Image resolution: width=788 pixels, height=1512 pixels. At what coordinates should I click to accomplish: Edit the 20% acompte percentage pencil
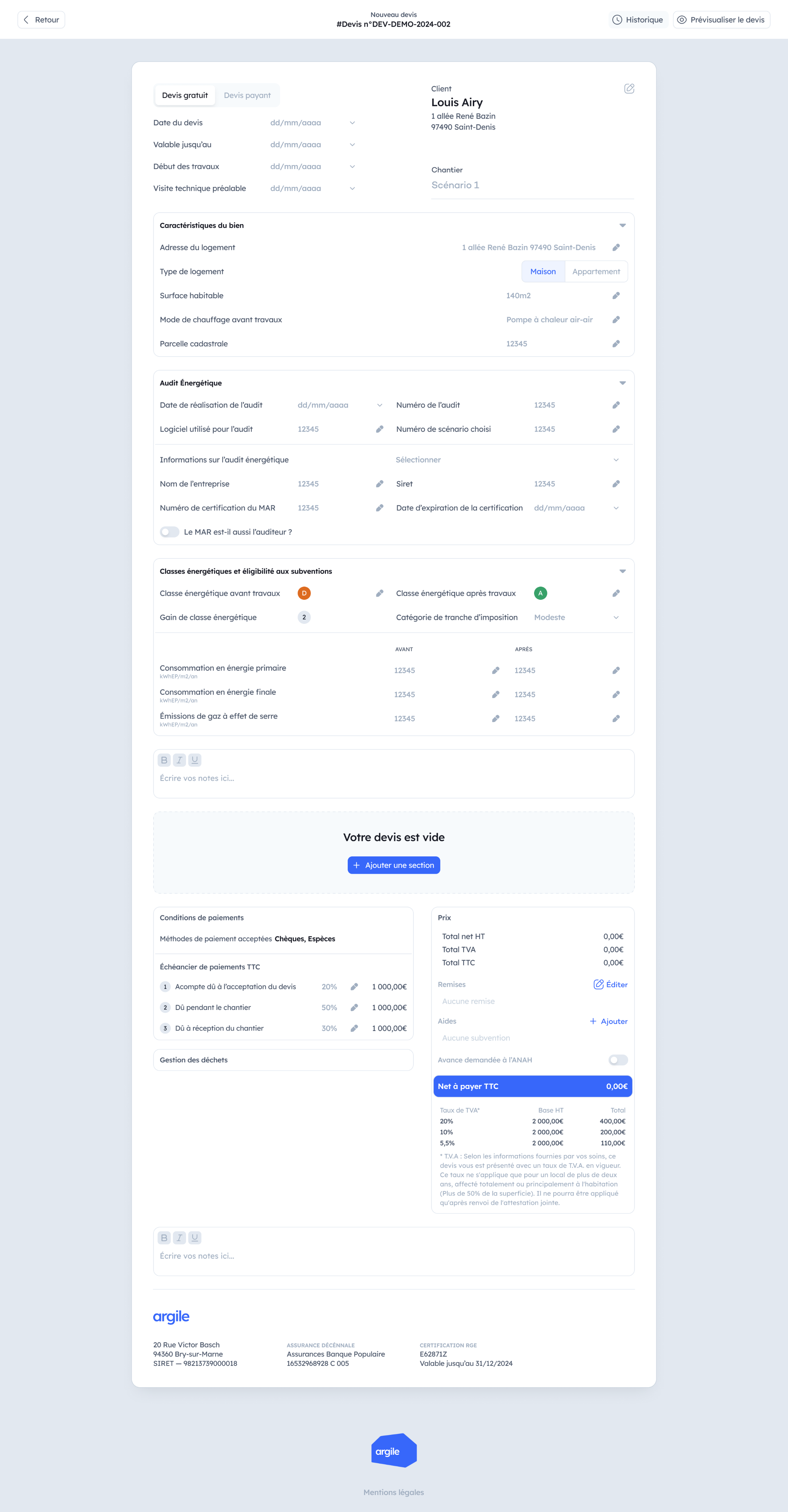(x=354, y=987)
